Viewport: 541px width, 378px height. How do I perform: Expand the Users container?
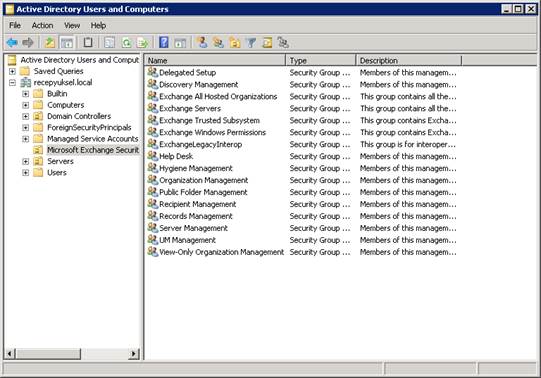26,173
